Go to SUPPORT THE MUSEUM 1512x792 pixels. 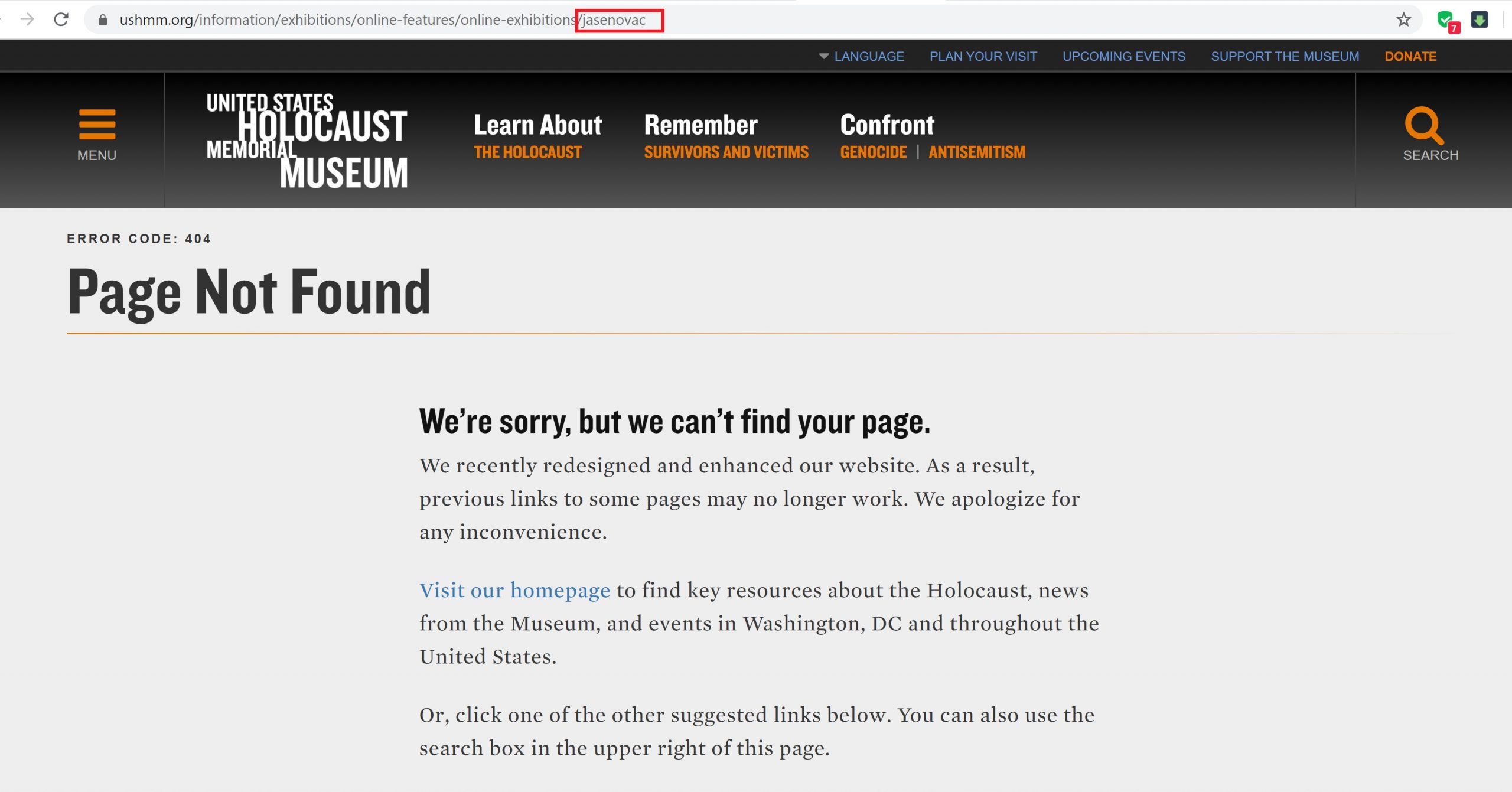point(1285,56)
